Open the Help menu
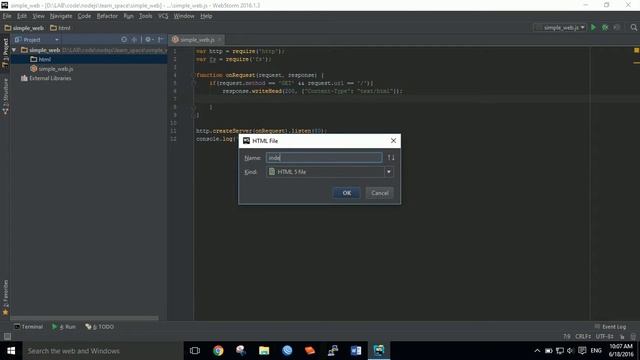This screenshot has width=640, height=360. pos(206,16)
